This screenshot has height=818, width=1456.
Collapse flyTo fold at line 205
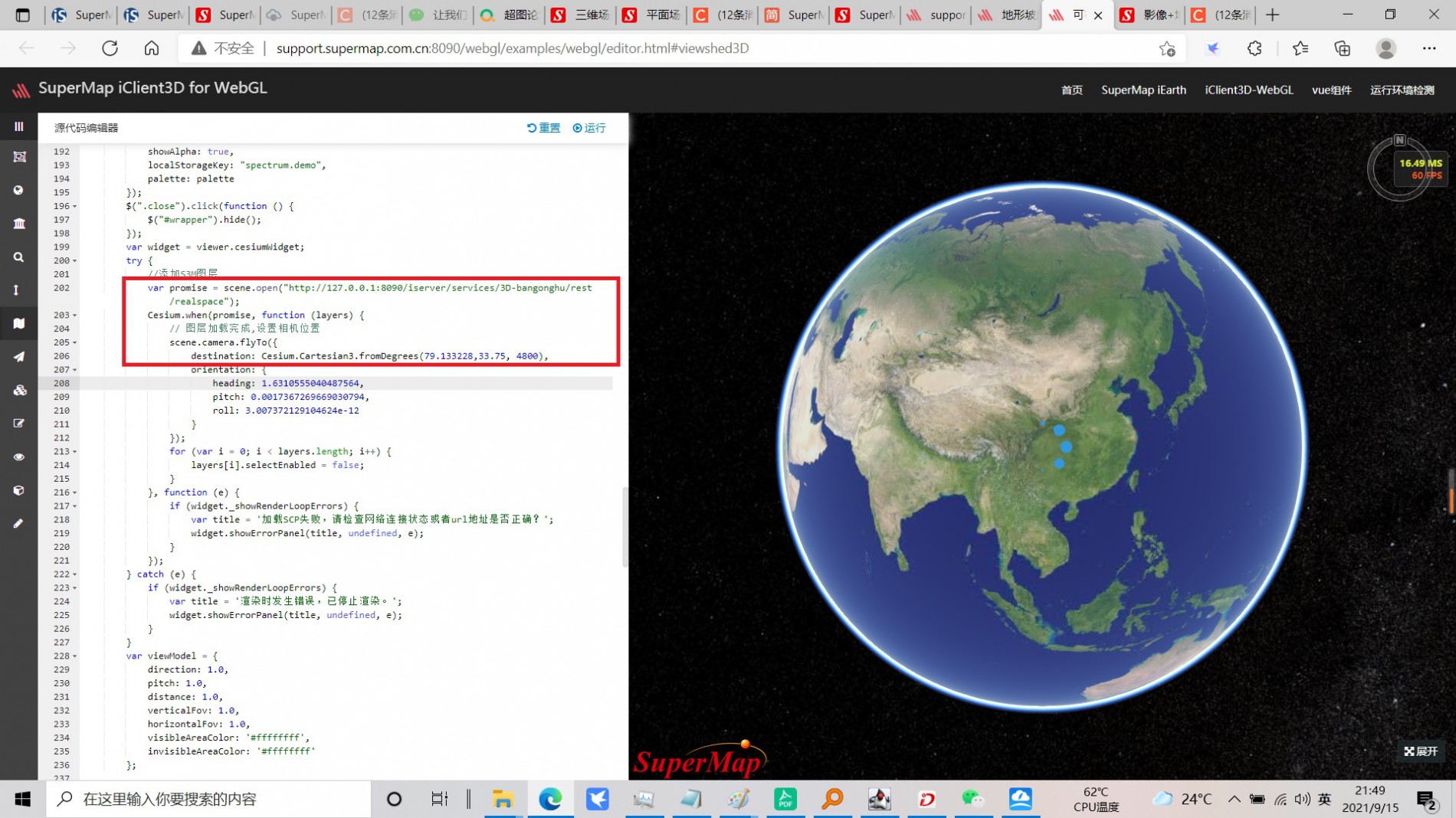[x=74, y=342]
